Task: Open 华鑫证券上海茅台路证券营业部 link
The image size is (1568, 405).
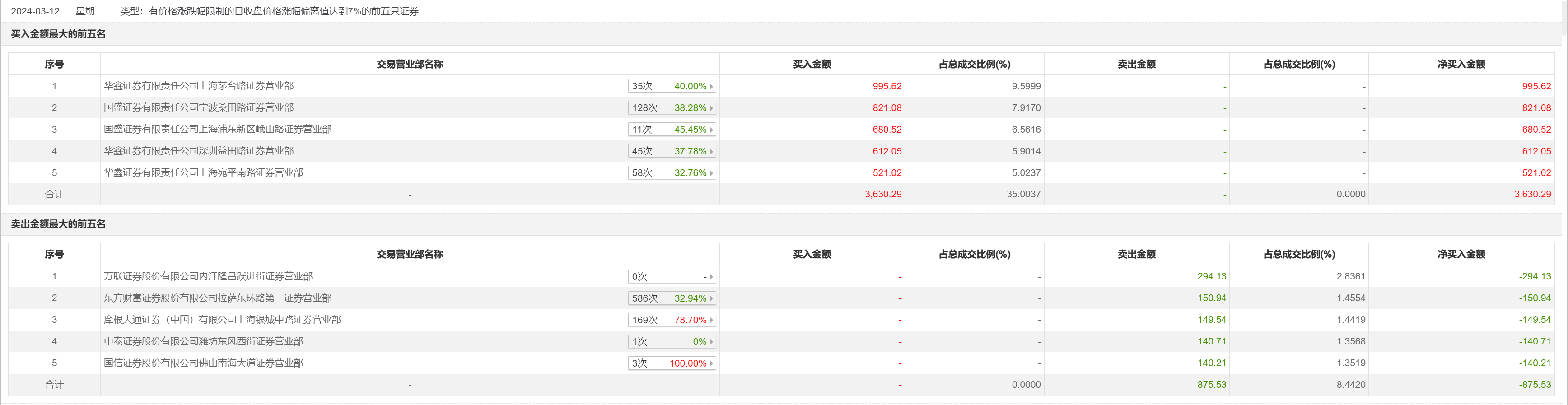Action: 198,86
